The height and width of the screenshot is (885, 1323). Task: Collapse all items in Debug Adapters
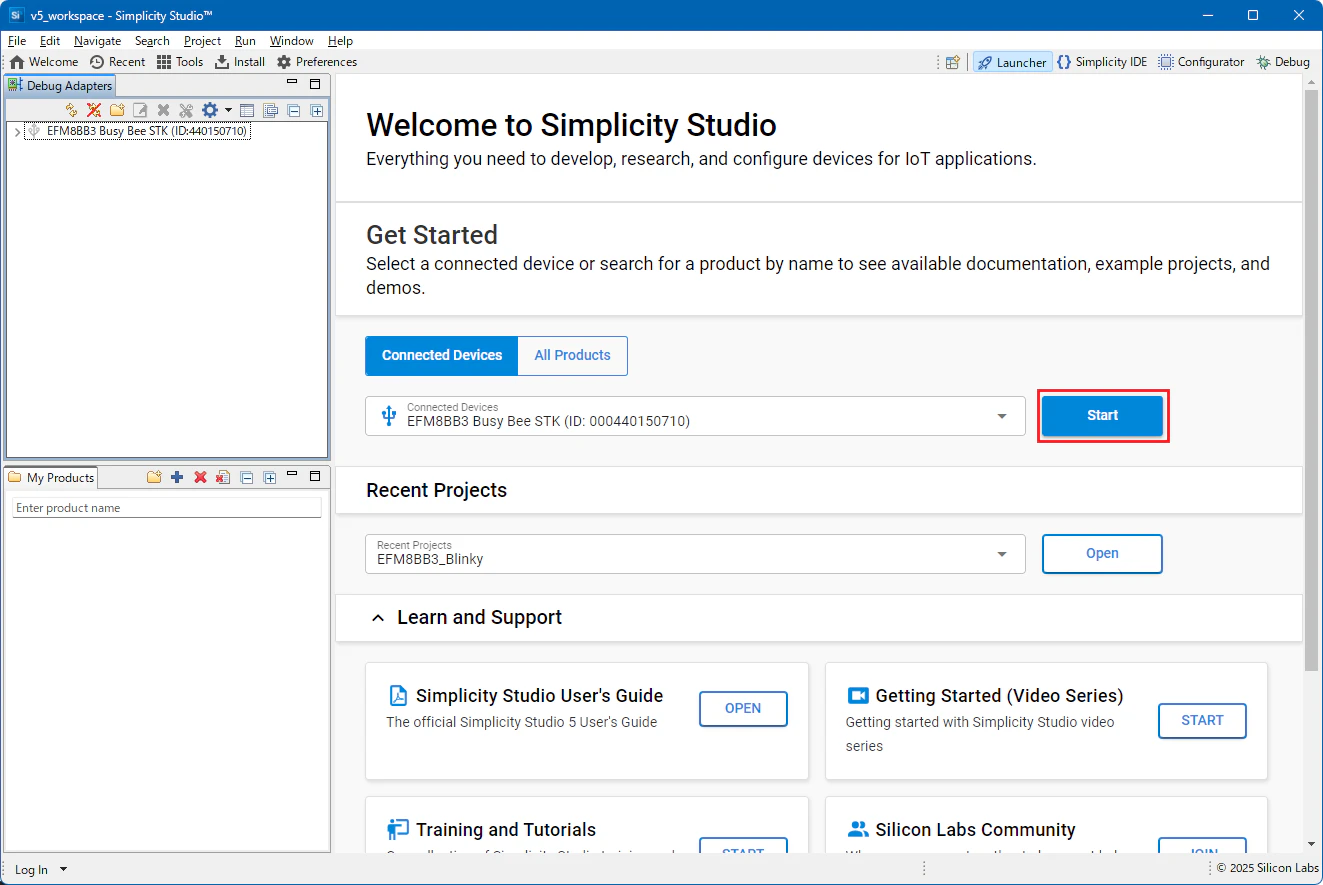pyautogui.click(x=294, y=110)
